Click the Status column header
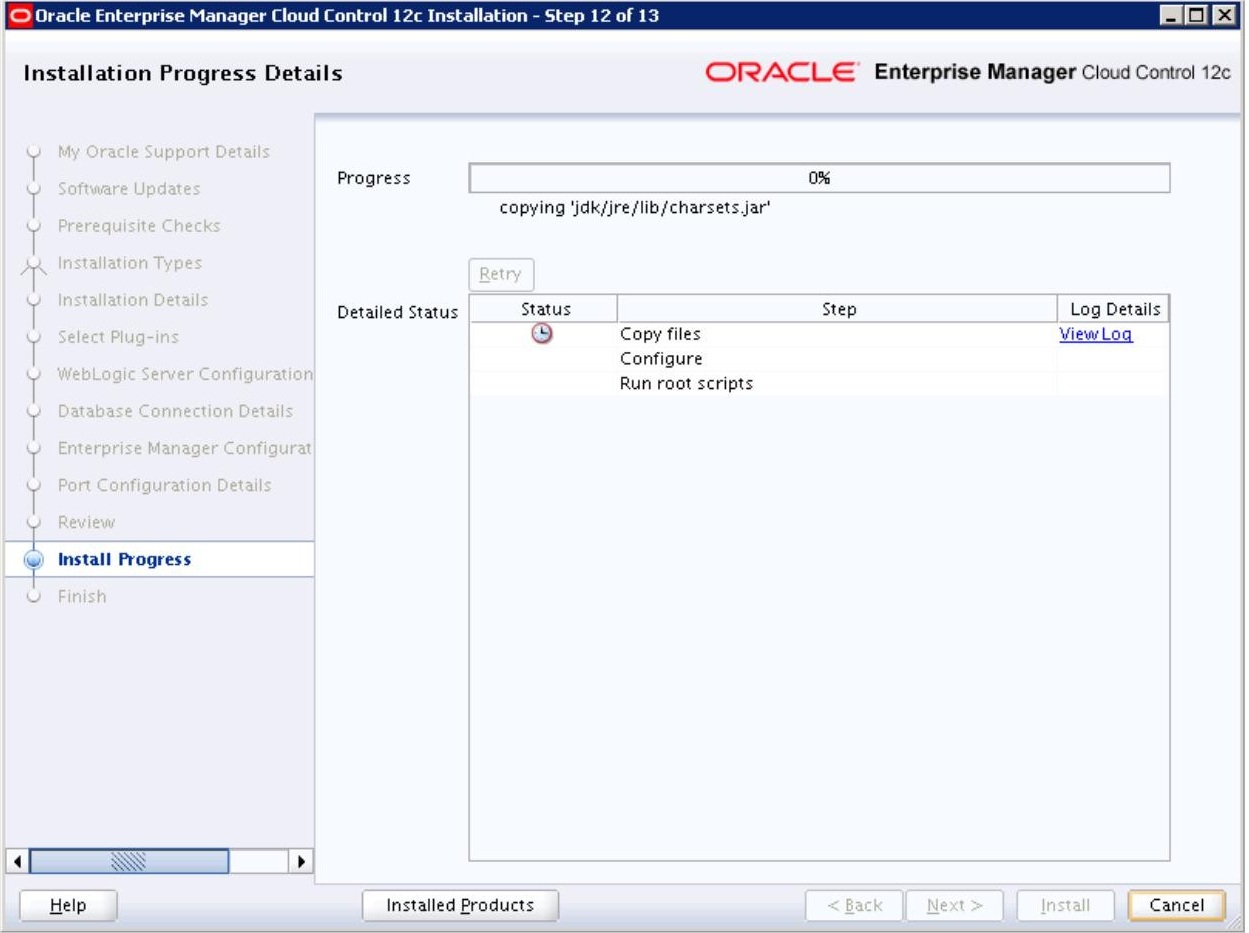 [x=544, y=309]
